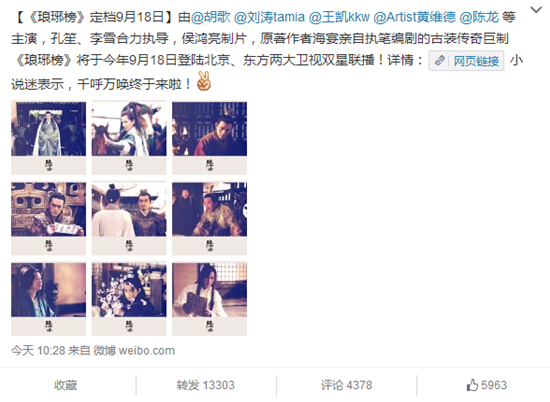Open thumbnail of figure holding bamboo slips

pos(209,299)
